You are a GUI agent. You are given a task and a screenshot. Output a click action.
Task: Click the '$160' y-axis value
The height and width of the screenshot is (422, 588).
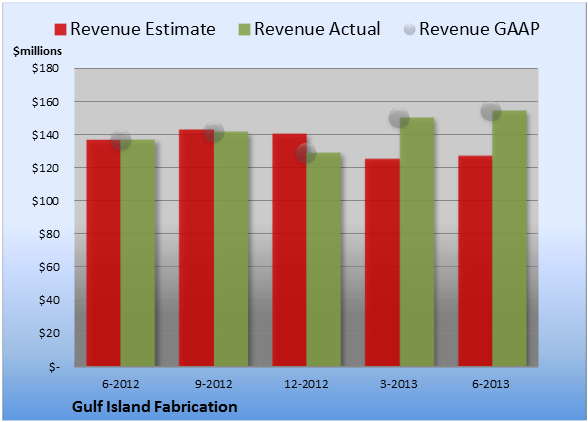coord(45,102)
